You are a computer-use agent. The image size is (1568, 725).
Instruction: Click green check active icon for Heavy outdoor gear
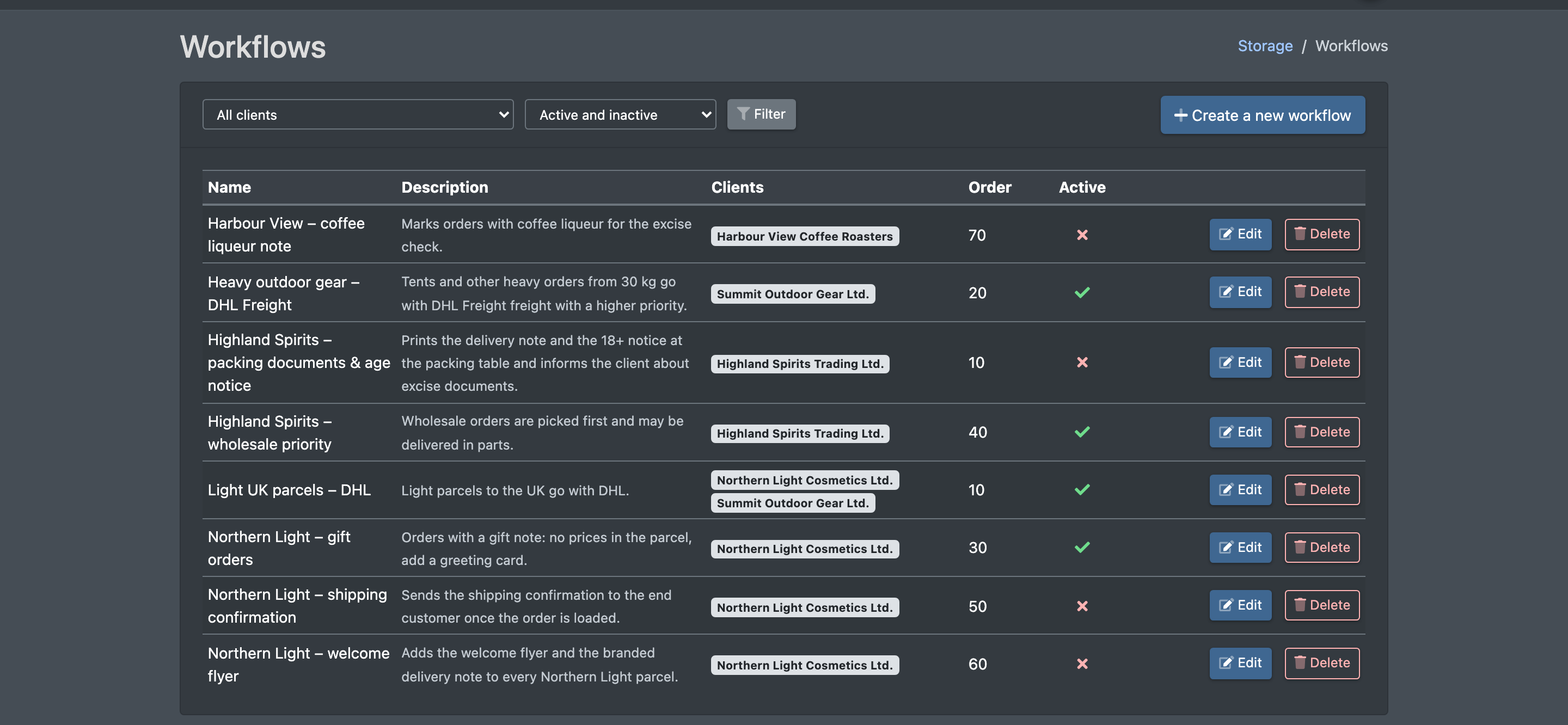(x=1082, y=293)
